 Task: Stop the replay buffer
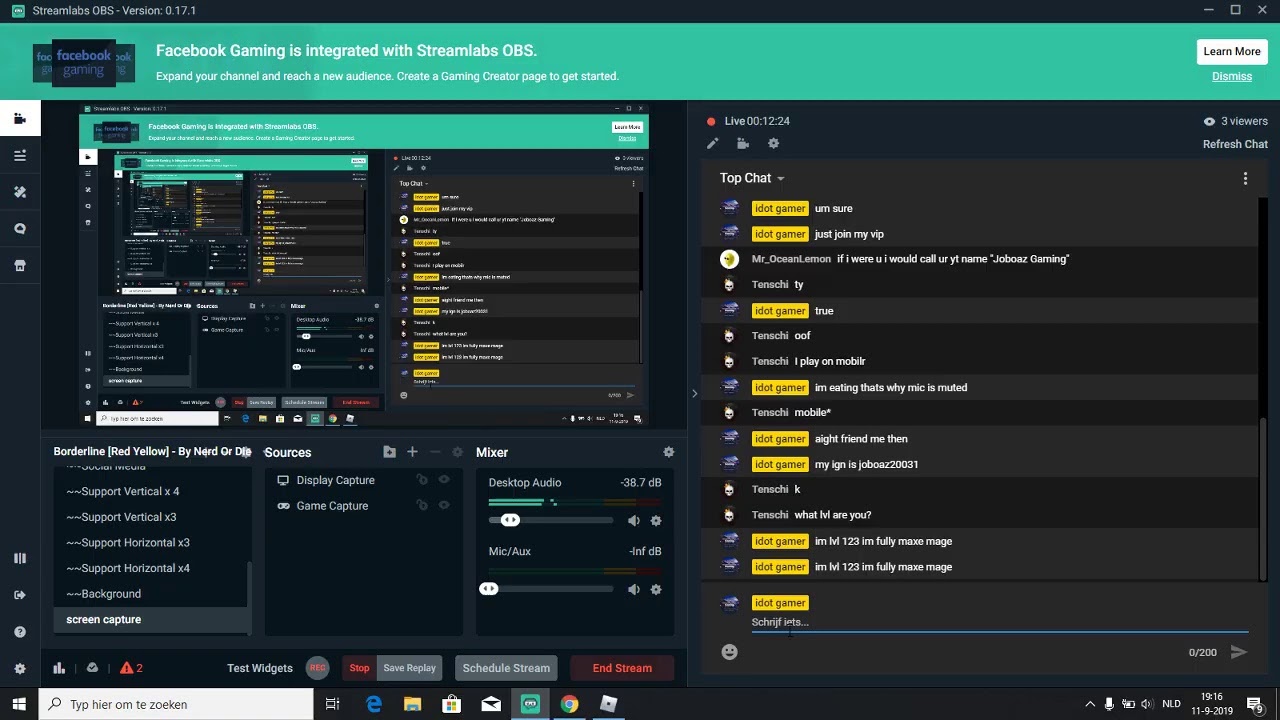(359, 668)
